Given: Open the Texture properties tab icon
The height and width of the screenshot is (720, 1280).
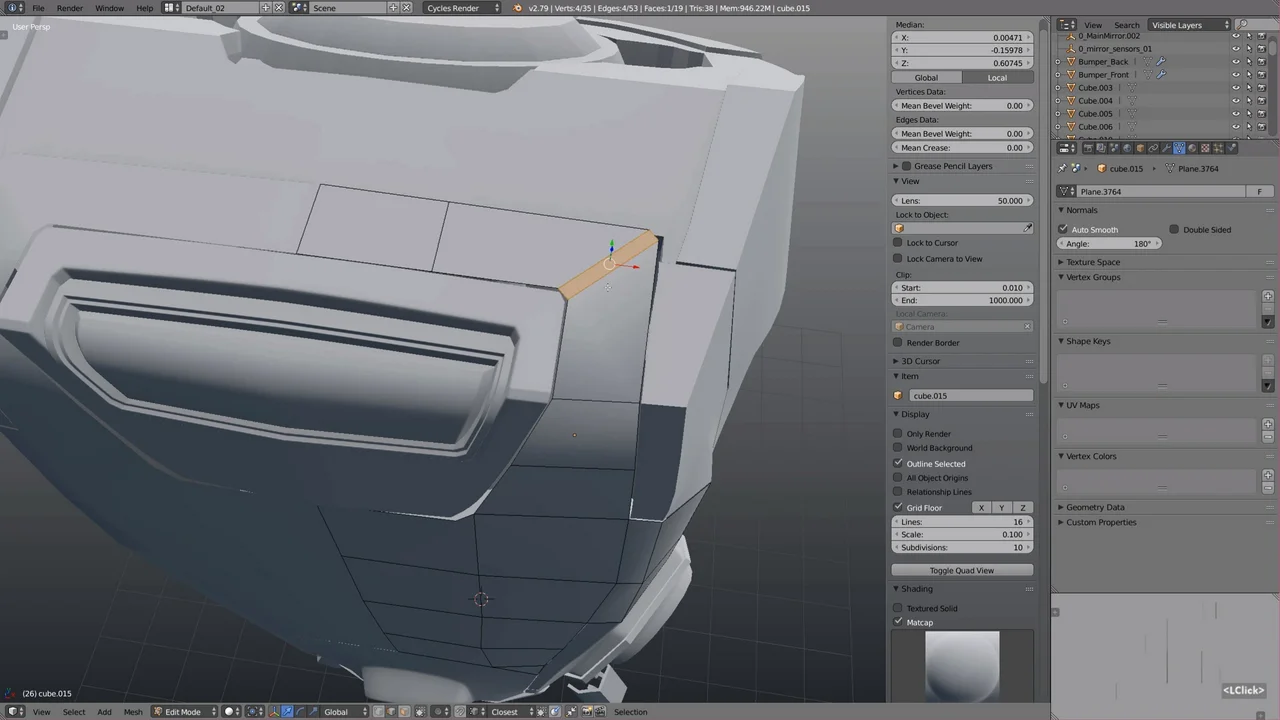Looking at the screenshot, I should coord(1205,148).
